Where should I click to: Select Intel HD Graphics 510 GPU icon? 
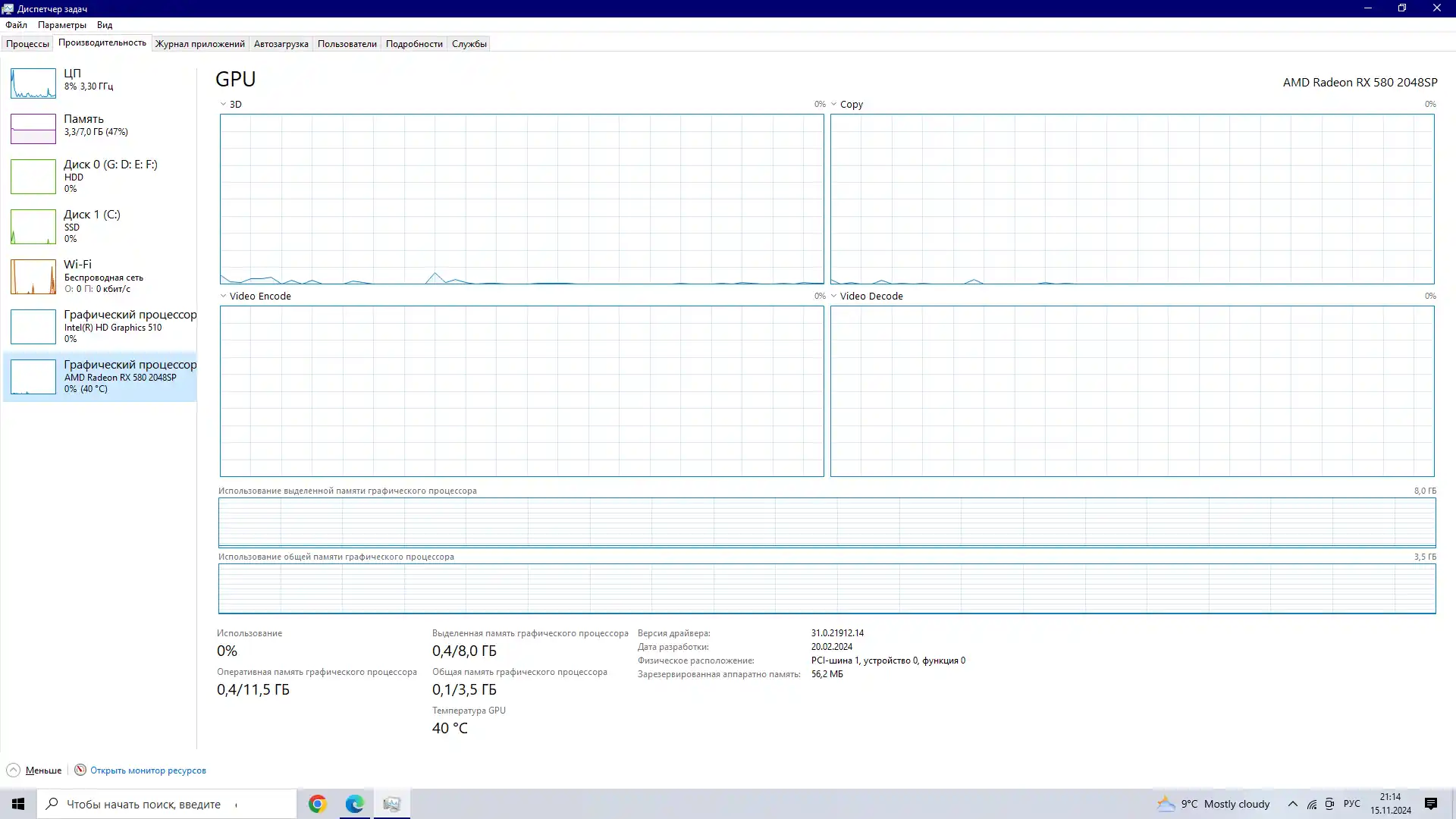point(33,327)
